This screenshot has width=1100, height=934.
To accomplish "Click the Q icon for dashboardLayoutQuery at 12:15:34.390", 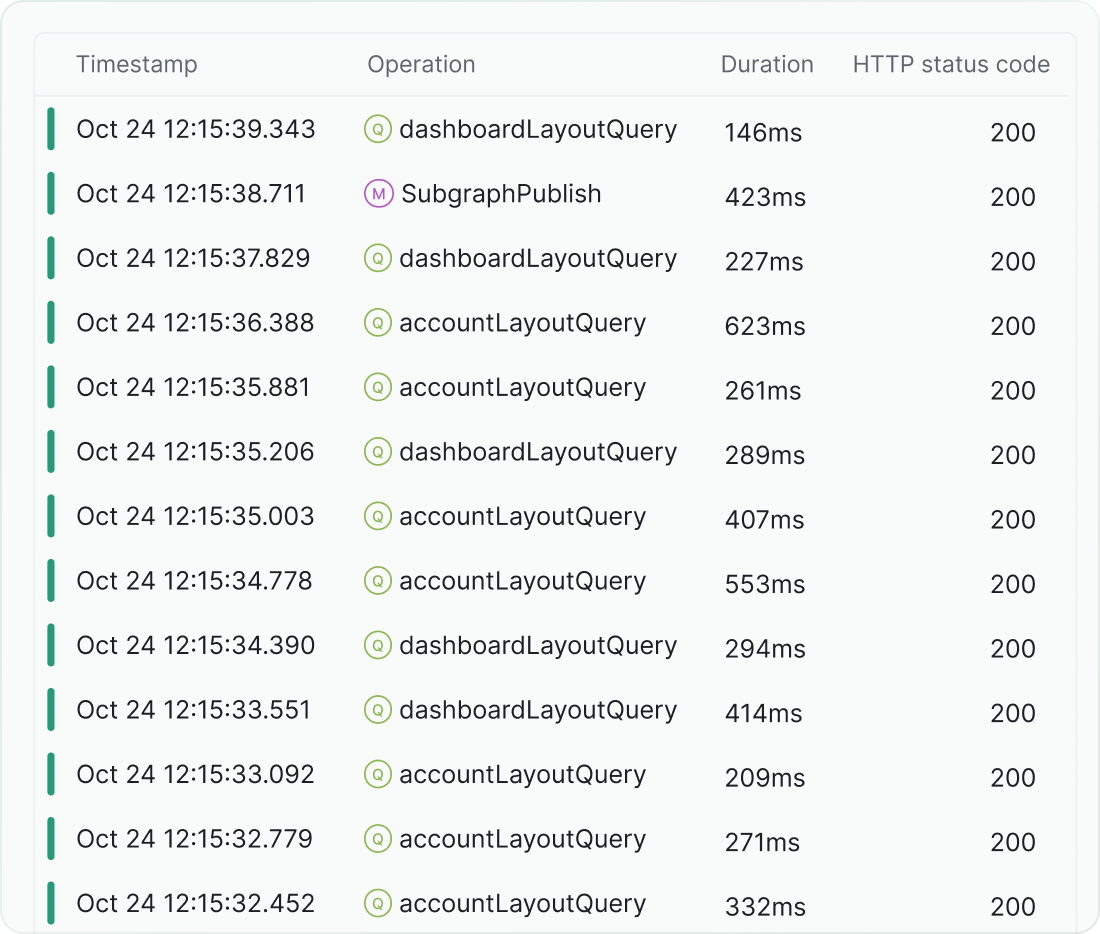I will coord(377,646).
